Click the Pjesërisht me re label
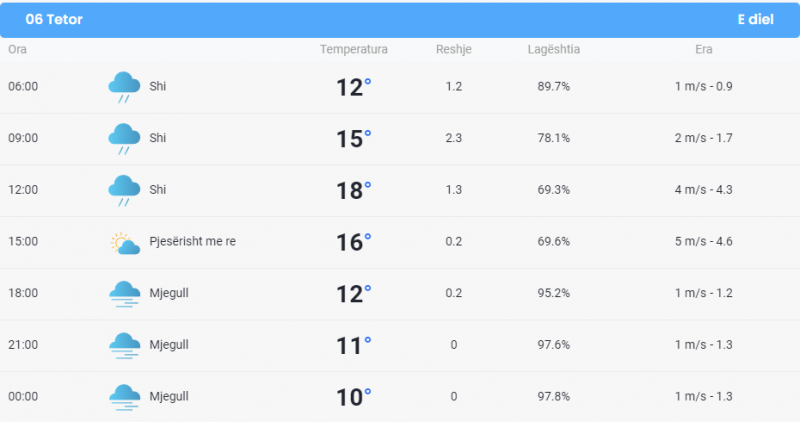Viewport: 800px width, 422px height. pyautogui.click(x=192, y=241)
